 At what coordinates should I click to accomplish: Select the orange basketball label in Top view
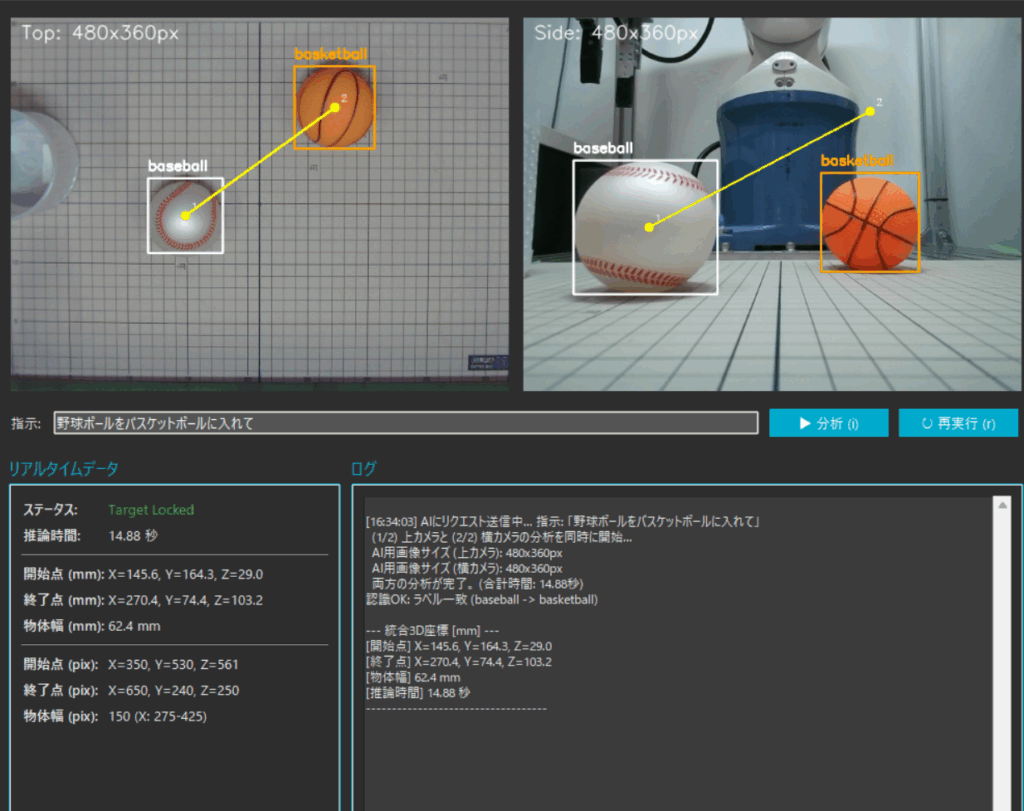[330, 54]
